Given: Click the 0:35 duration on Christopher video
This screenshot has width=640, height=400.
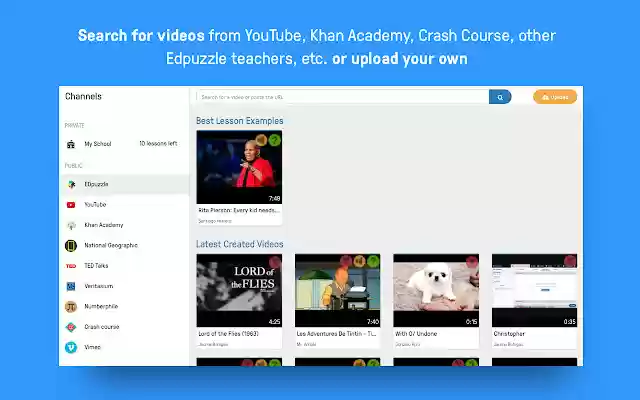Looking at the screenshot, I should [569, 322].
